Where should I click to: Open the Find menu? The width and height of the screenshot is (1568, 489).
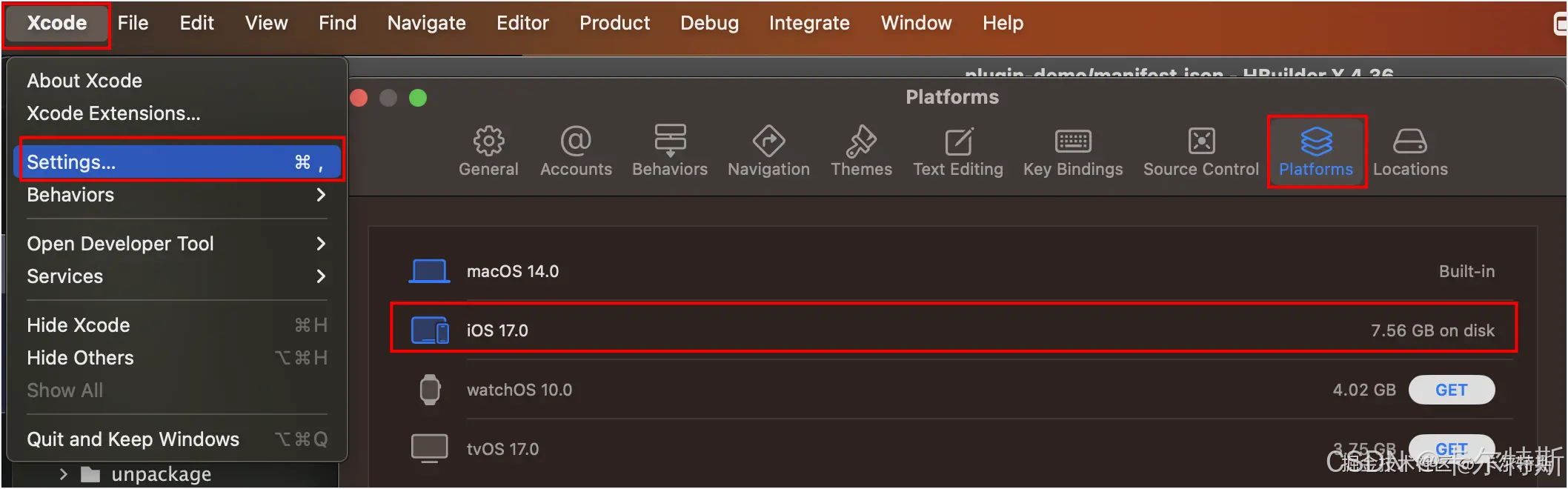point(337,23)
